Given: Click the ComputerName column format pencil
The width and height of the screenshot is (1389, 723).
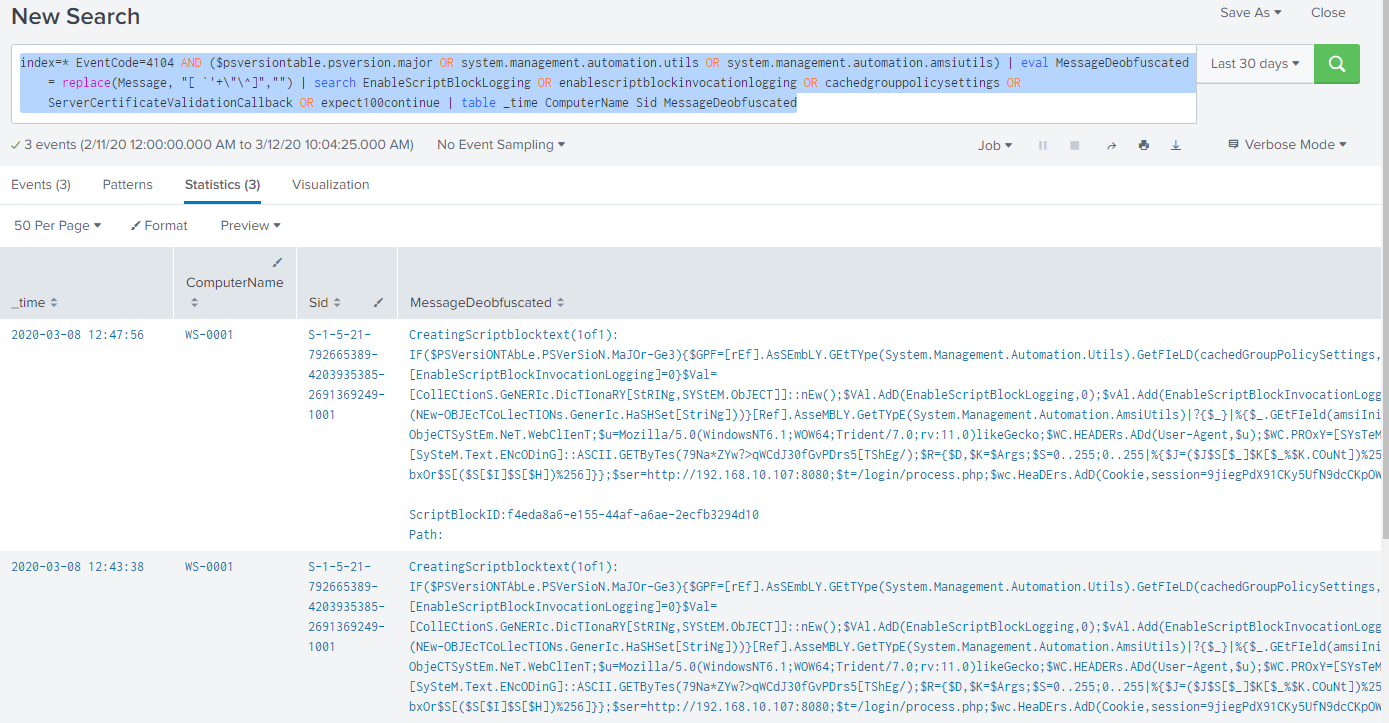Looking at the screenshot, I should coord(277,263).
